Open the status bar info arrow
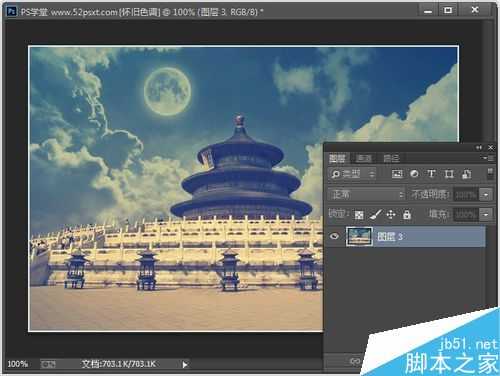The width and height of the screenshot is (500, 376). point(185,364)
